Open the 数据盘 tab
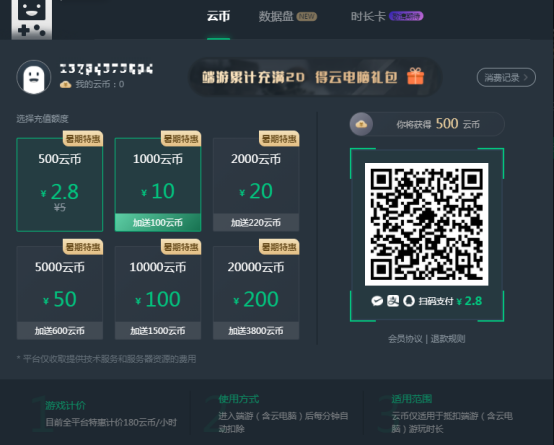 pos(276,17)
